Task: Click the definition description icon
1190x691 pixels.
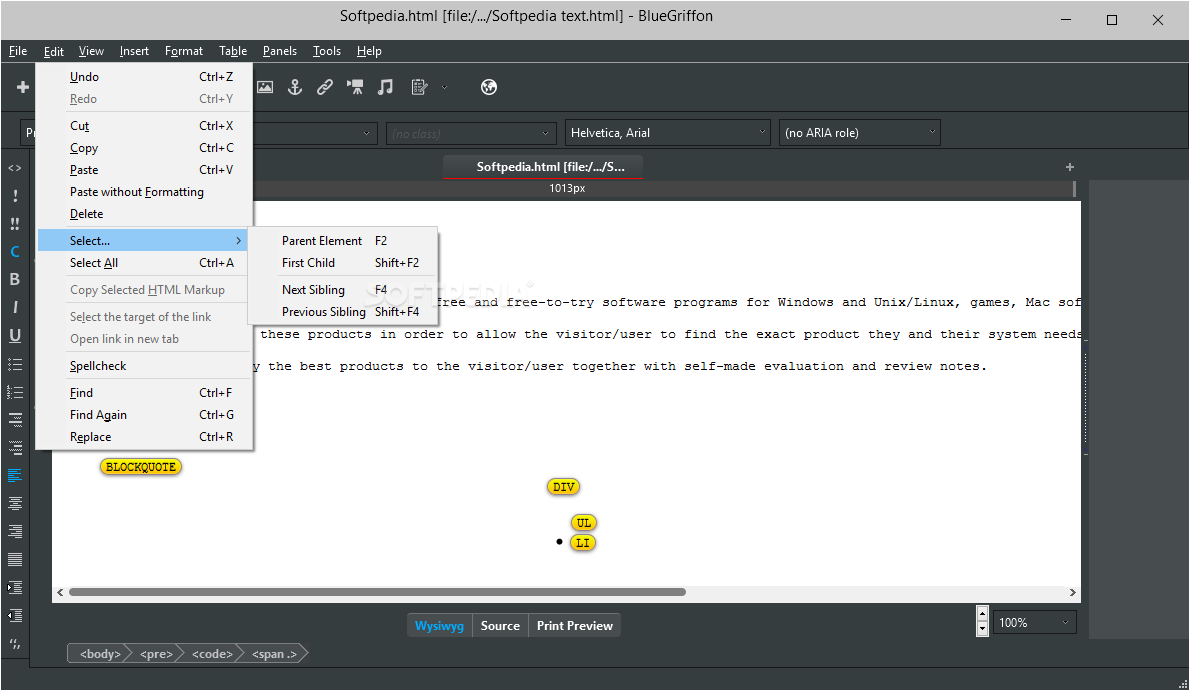Action: click(14, 447)
